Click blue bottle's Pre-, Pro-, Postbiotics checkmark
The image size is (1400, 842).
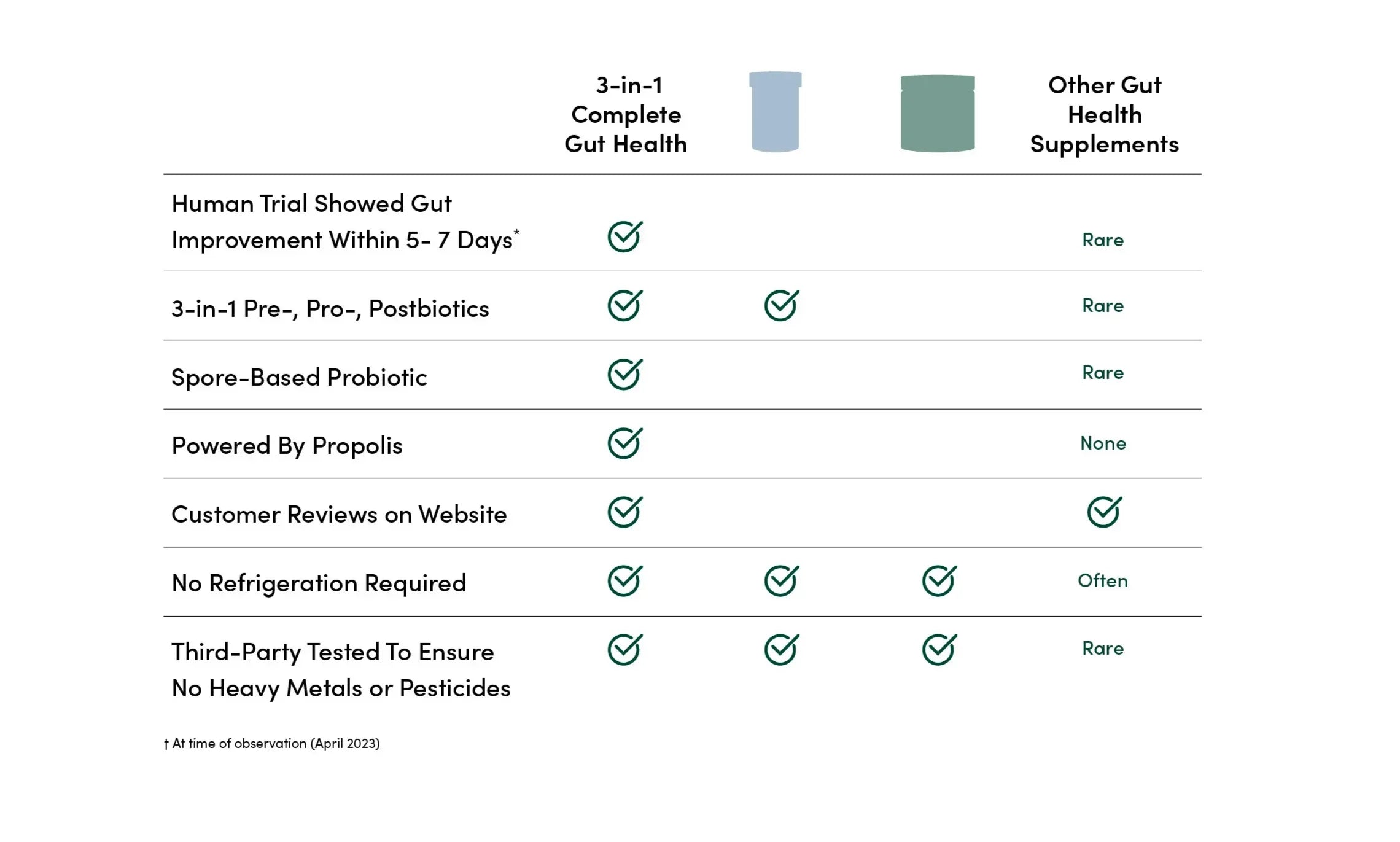[x=781, y=306]
